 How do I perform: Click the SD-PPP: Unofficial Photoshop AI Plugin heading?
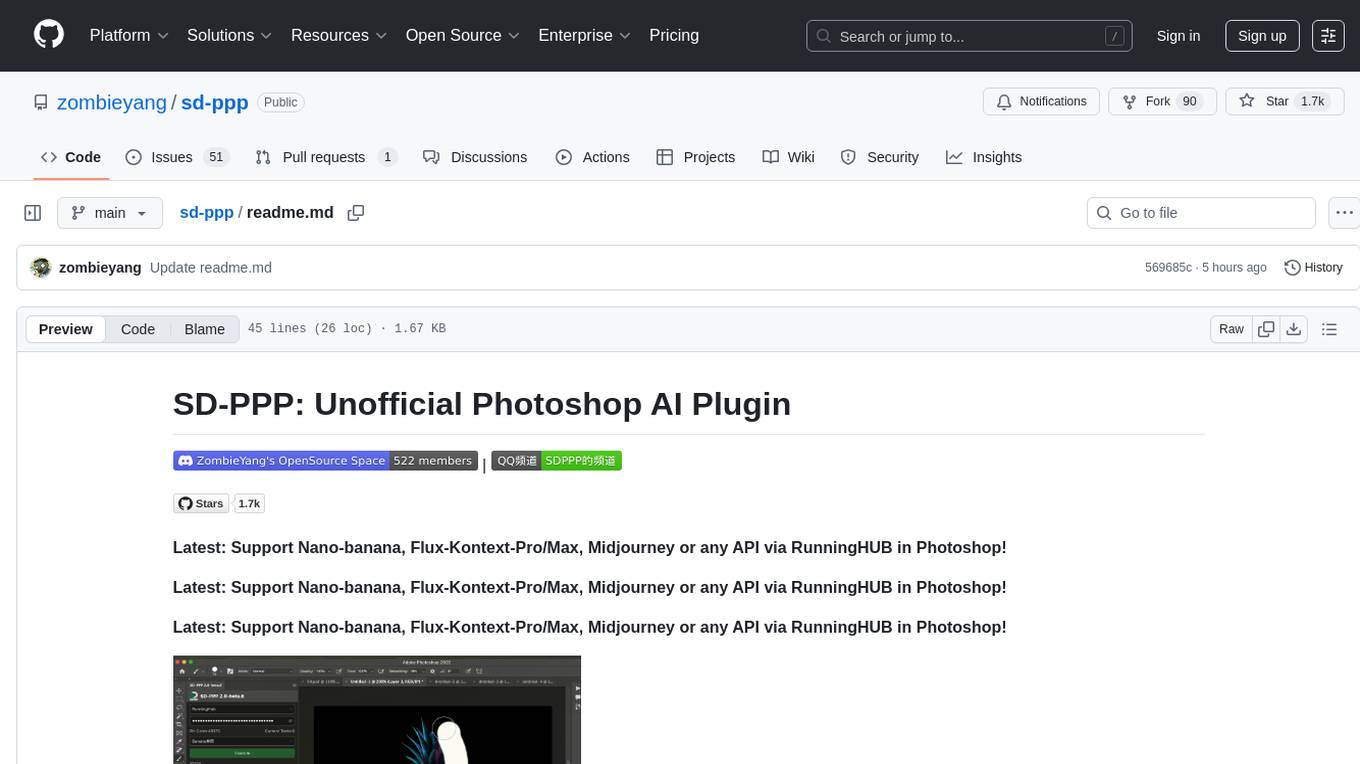(482, 404)
